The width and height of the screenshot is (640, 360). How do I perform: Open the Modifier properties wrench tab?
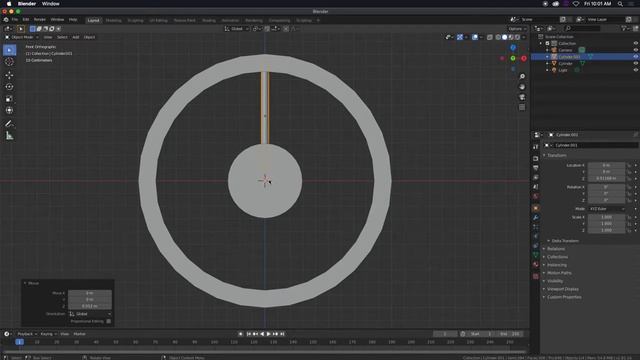[x=536, y=218]
